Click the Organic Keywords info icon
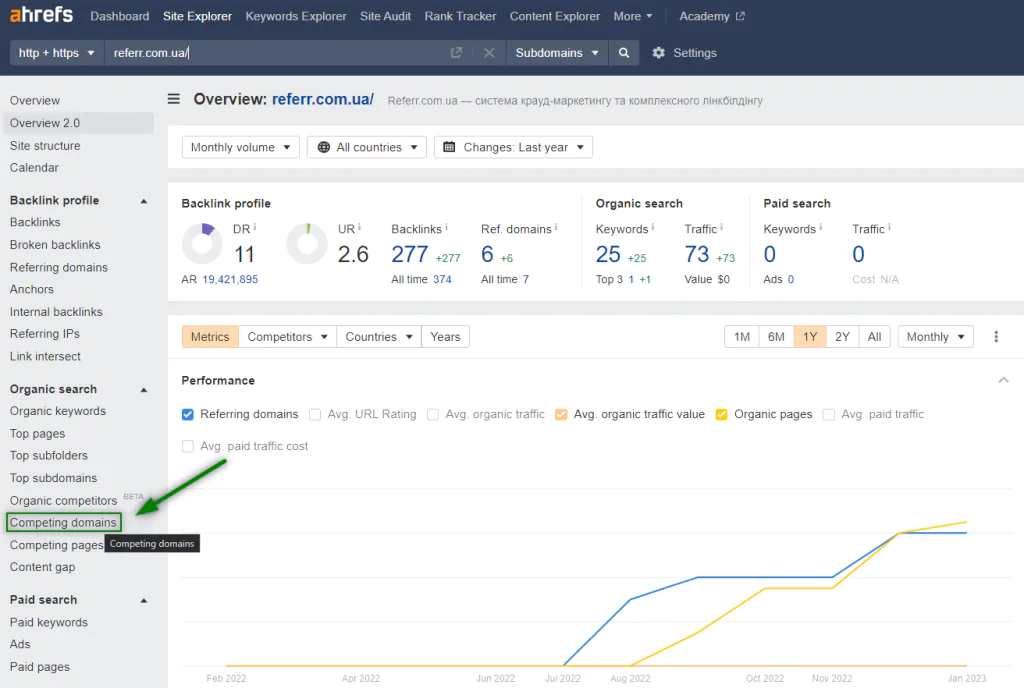Image resolution: width=1024 pixels, height=688 pixels. 653,227
